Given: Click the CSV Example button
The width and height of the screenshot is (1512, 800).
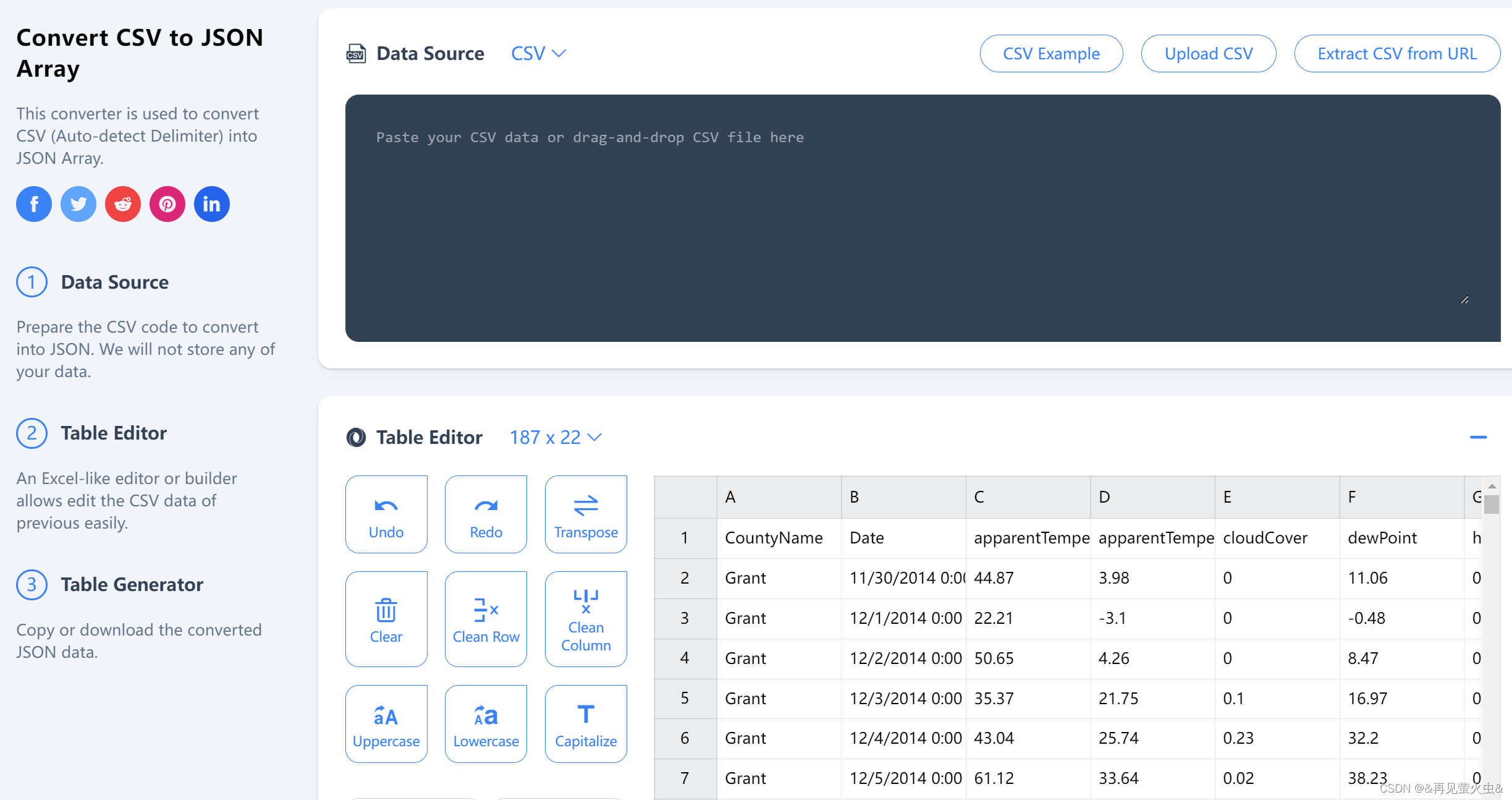Looking at the screenshot, I should [x=1051, y=54].
